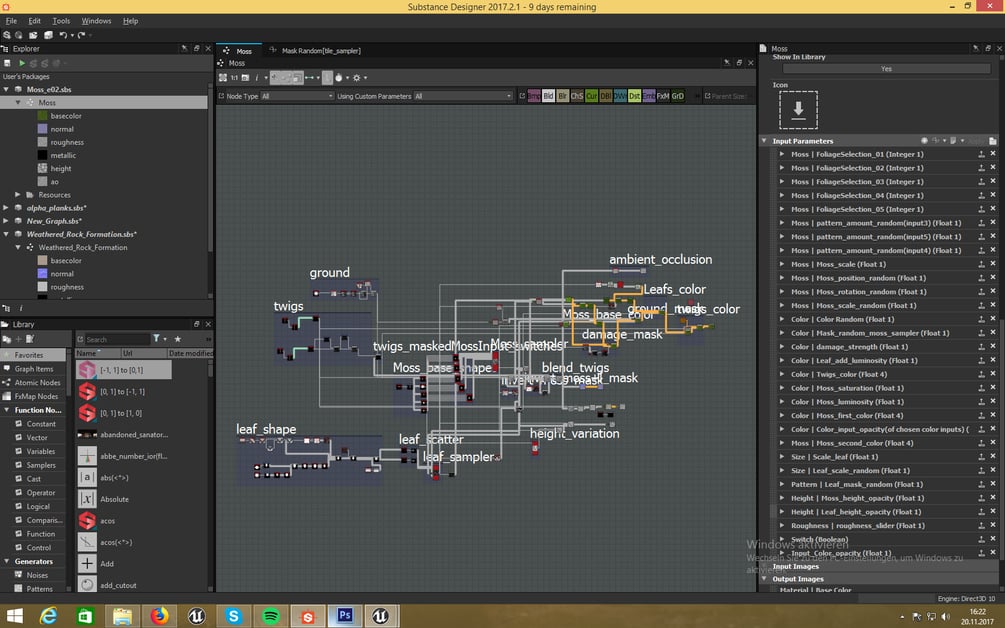Open the Node Type dropdown
Screen dimensions: 1005x628
pyautogui.click(x=297, y=96)
